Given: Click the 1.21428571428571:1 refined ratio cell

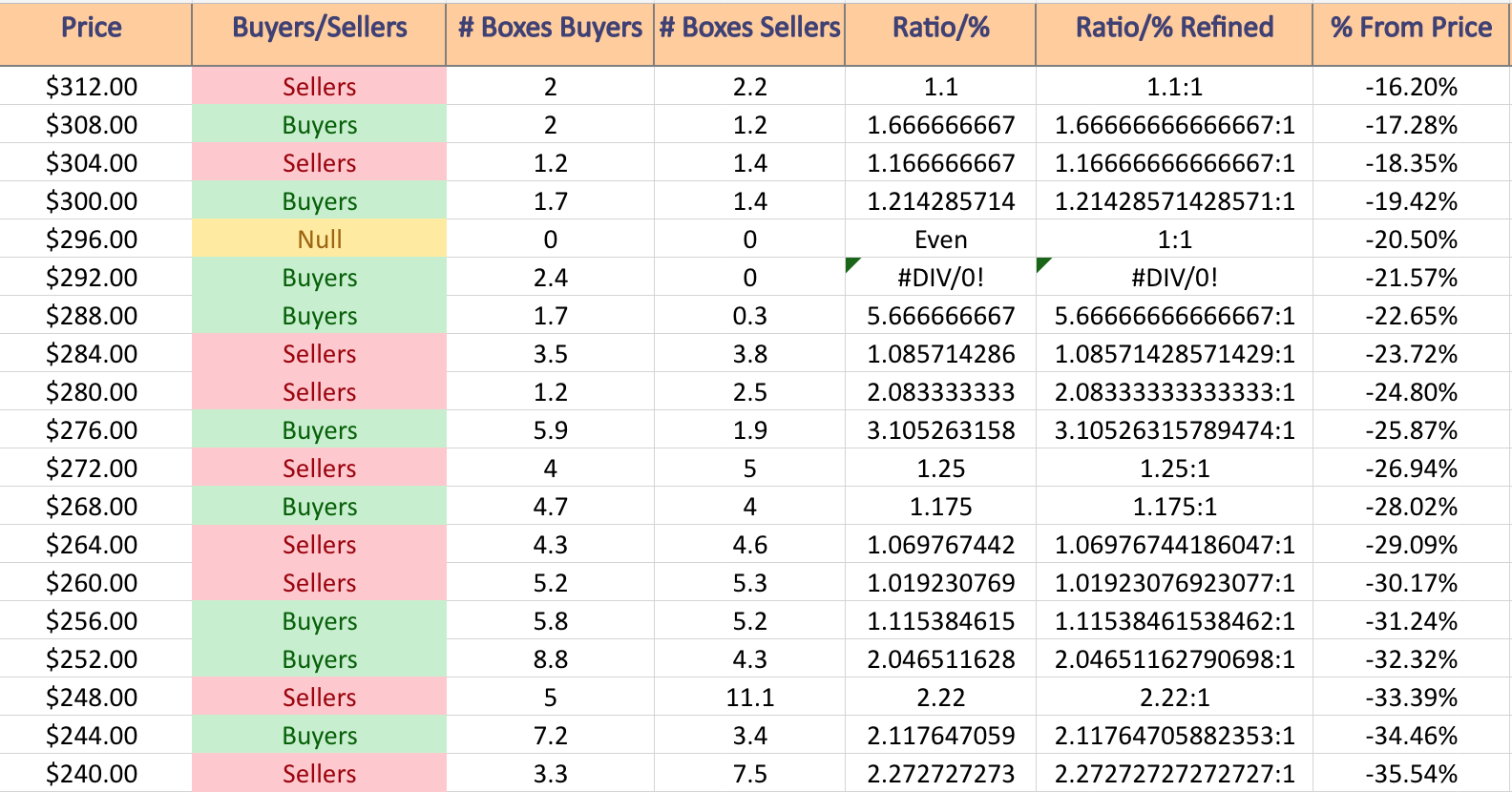Looking at the screenshot, I should (1174, 201).
